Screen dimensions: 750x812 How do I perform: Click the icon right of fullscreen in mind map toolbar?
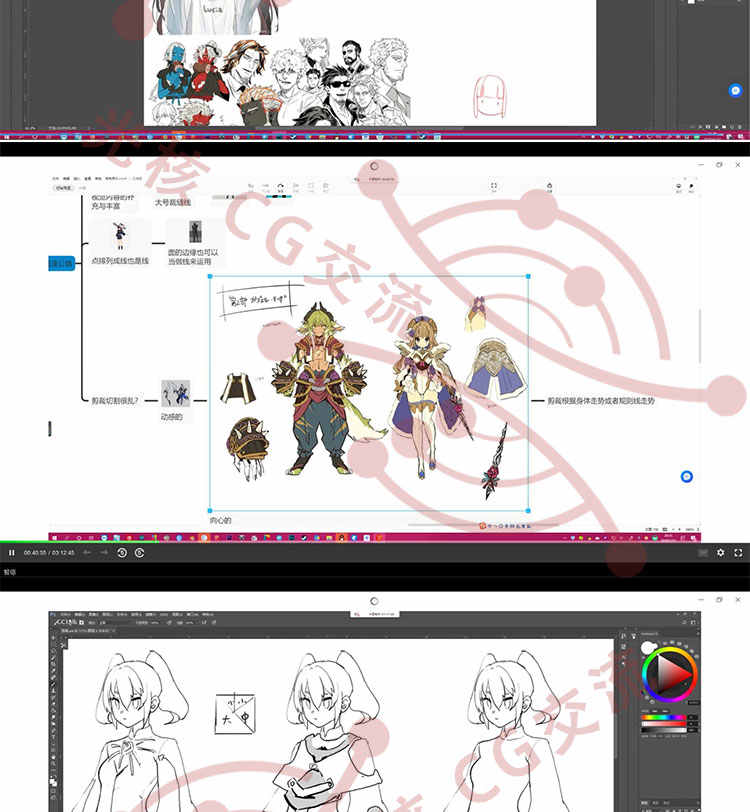549,186
